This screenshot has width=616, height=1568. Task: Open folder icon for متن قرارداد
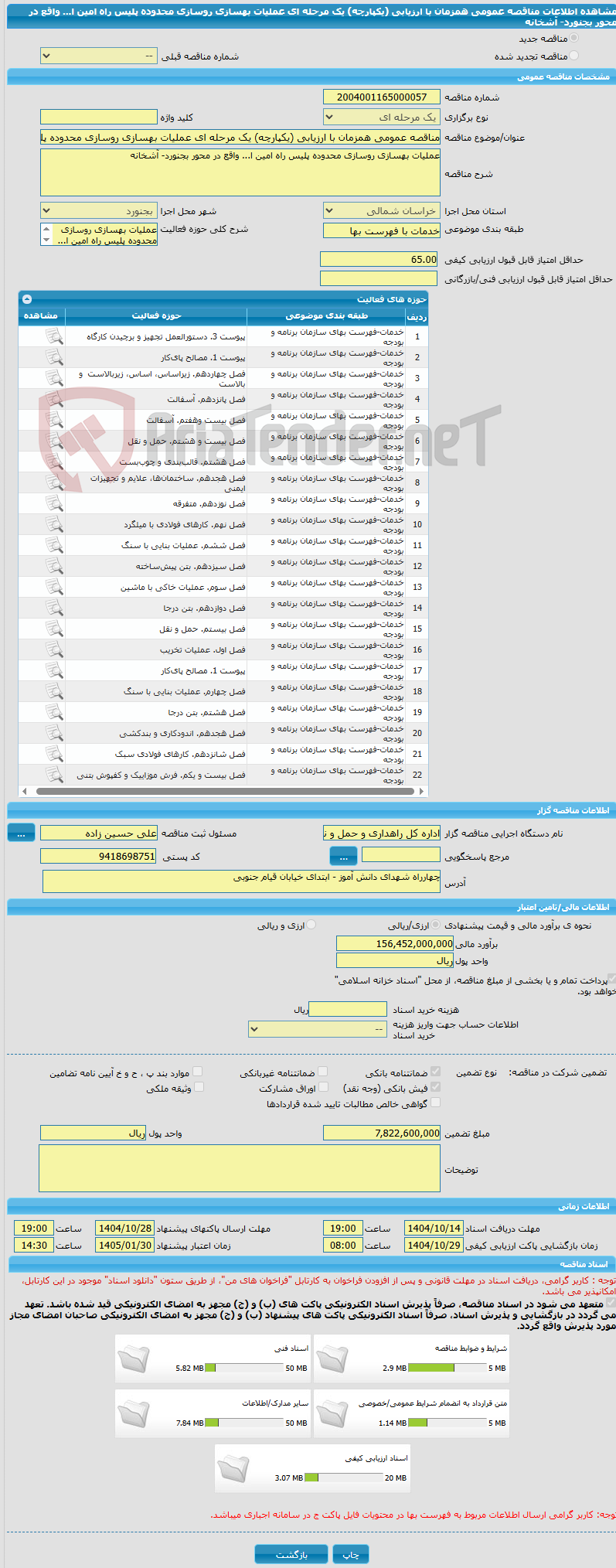click(332, 1413)
